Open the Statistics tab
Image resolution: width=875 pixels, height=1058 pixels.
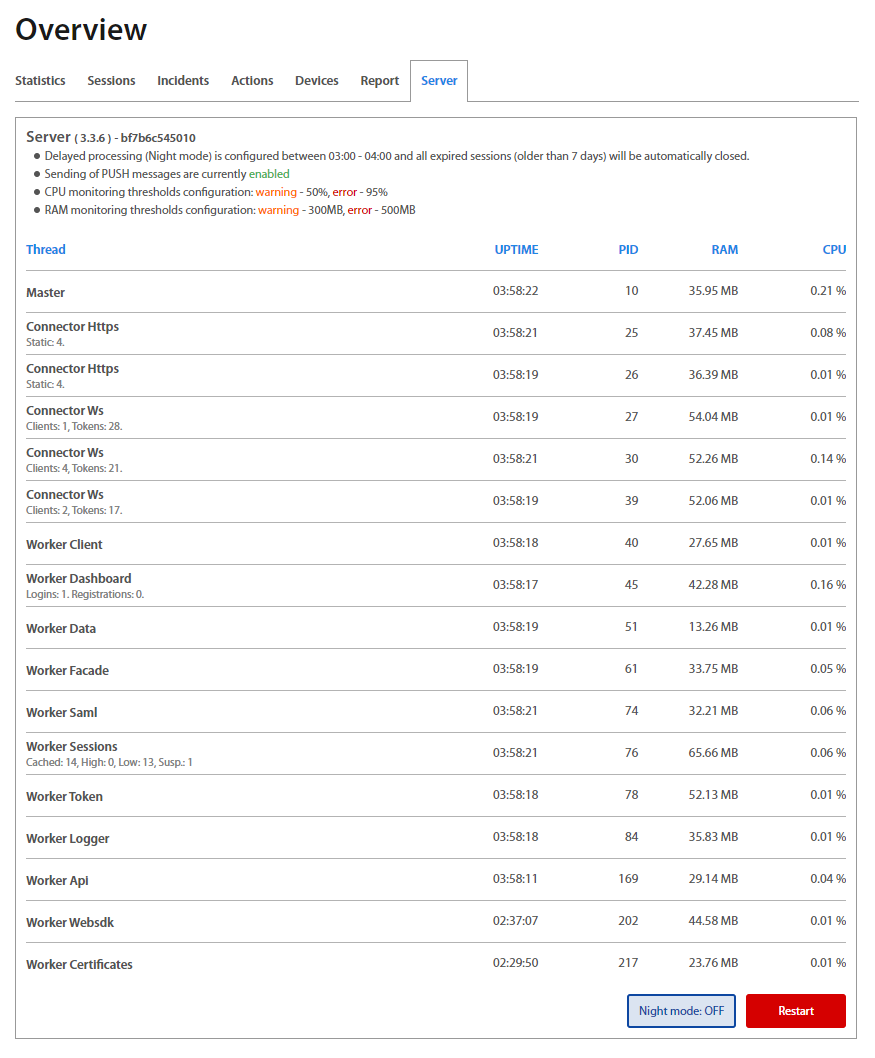click(x=40, y=81)
